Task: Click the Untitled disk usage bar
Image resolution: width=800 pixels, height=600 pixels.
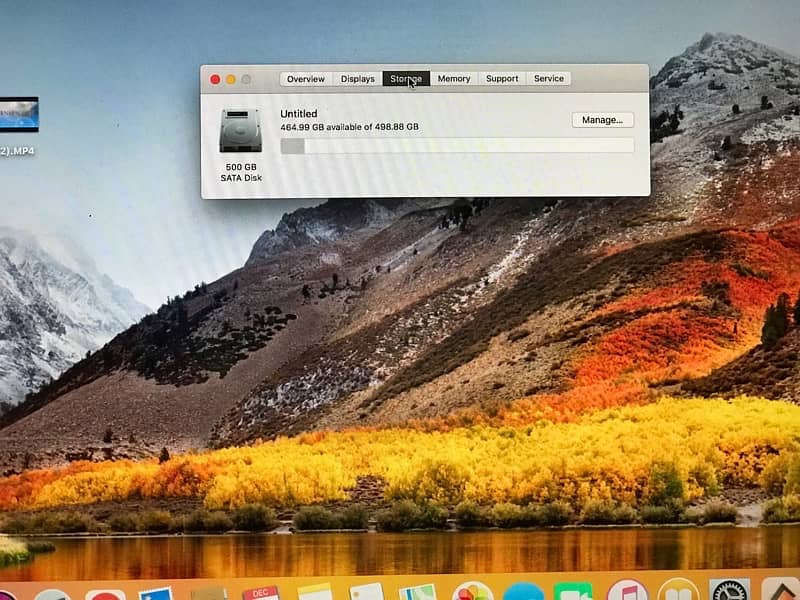Action: 457,146
